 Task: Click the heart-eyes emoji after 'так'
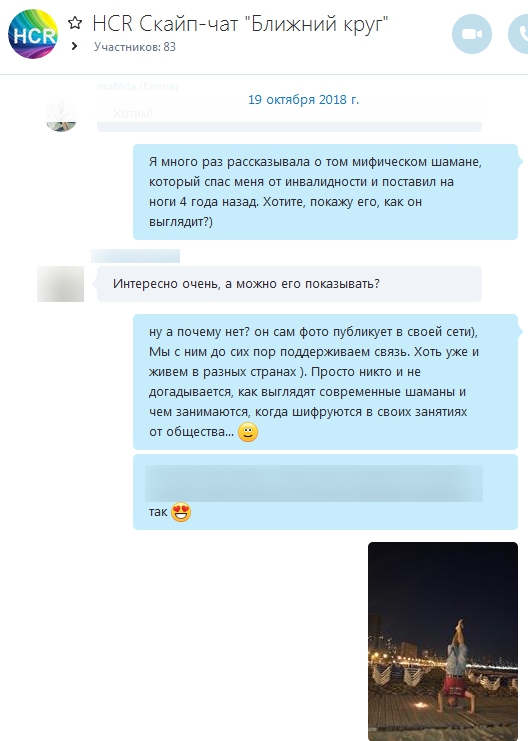[181, 512]
